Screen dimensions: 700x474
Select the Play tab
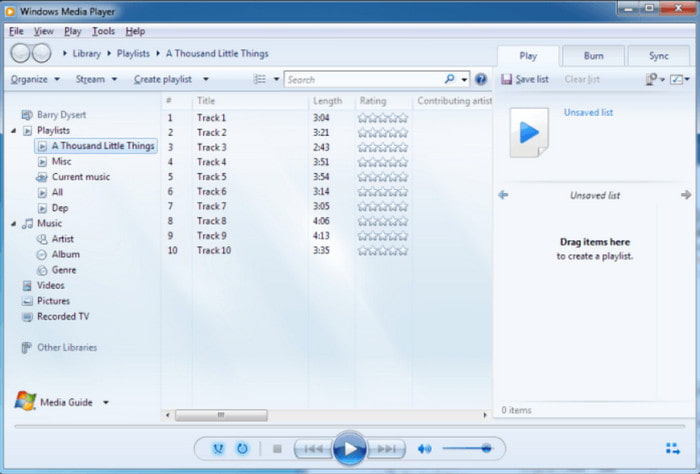528,56
